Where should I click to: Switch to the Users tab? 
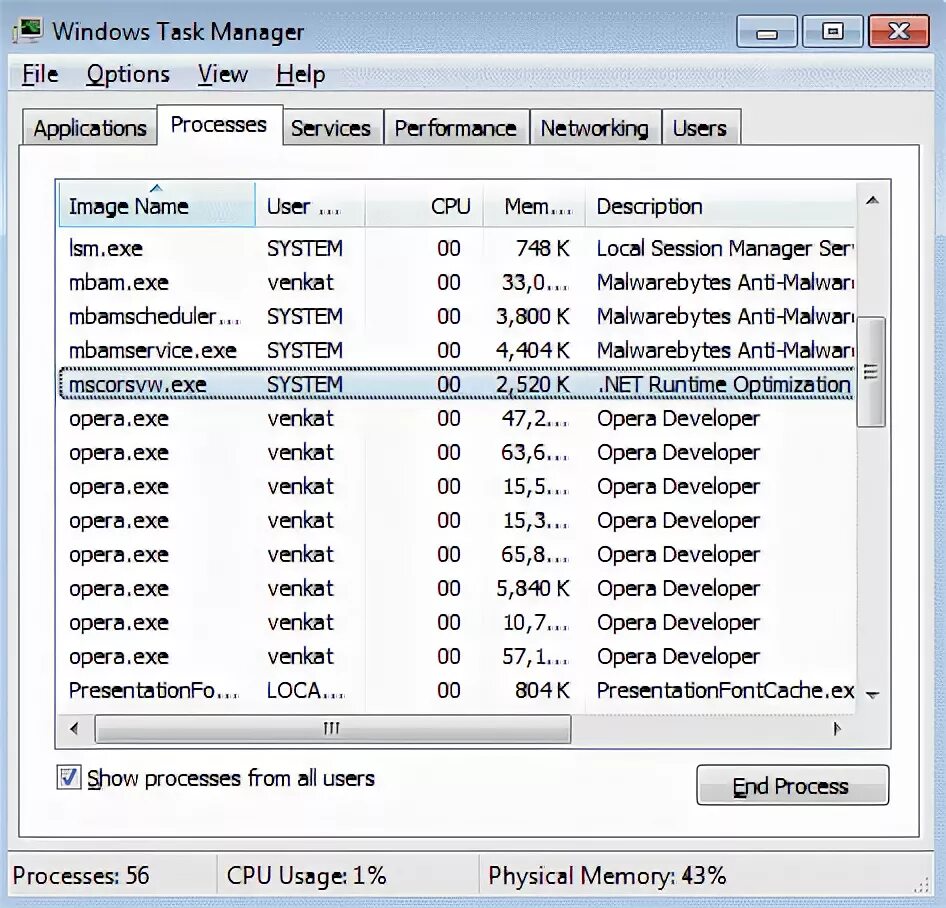[700, 128]
